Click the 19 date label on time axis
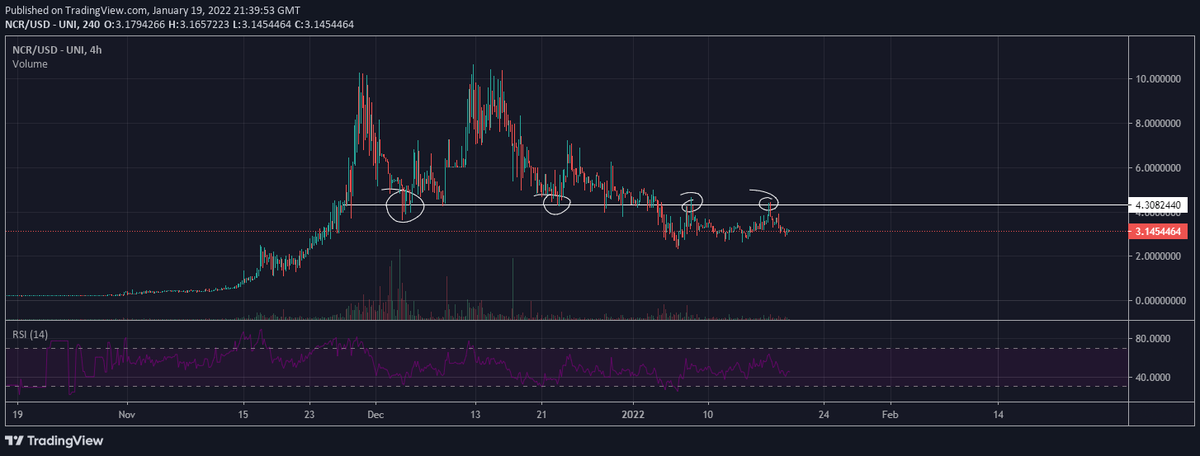1200x456 pixels. tap(18, 413)
